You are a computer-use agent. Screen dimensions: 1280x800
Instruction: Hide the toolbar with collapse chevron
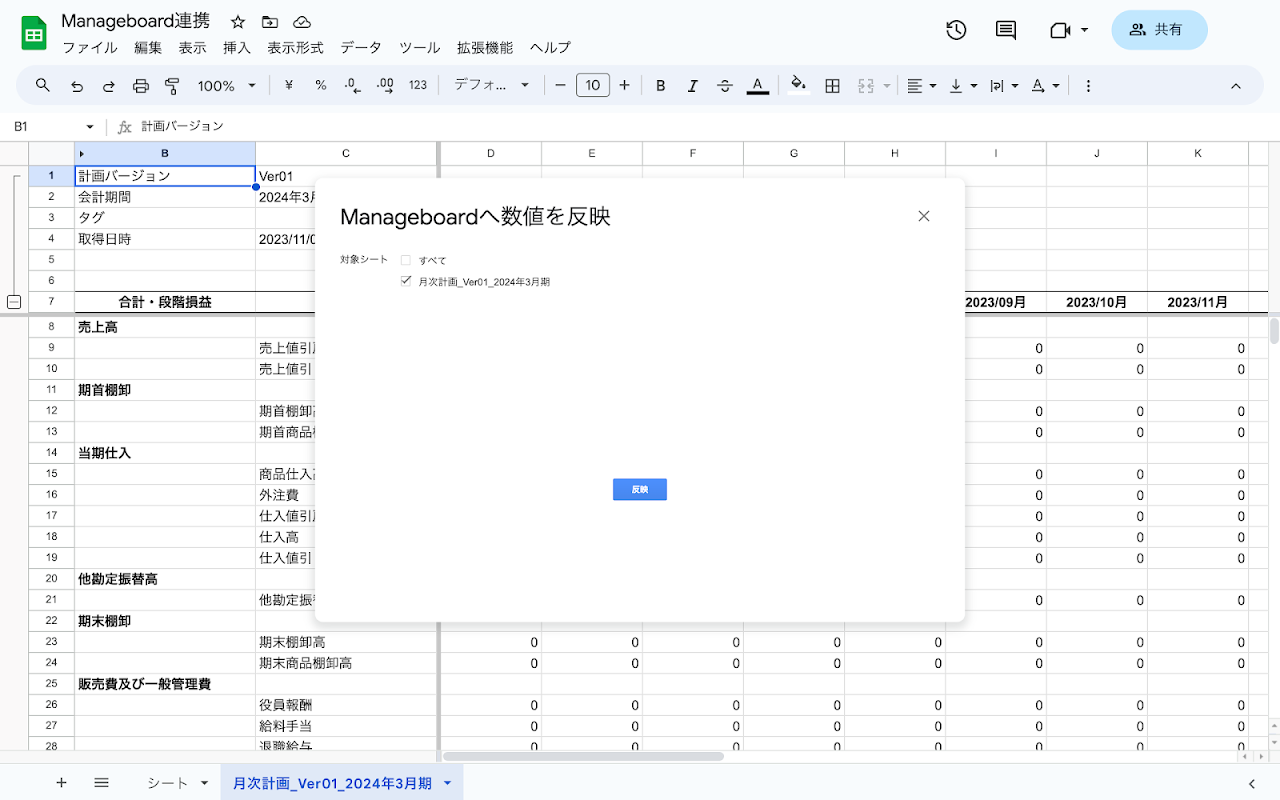pyautogui.click(x=1236, y=86)
